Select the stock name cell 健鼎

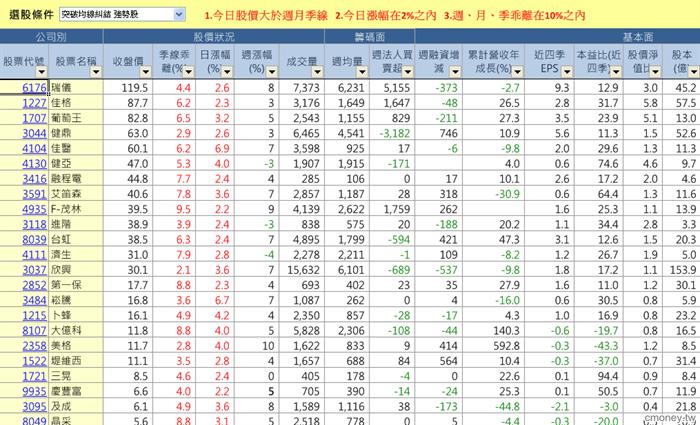point(76,133)
